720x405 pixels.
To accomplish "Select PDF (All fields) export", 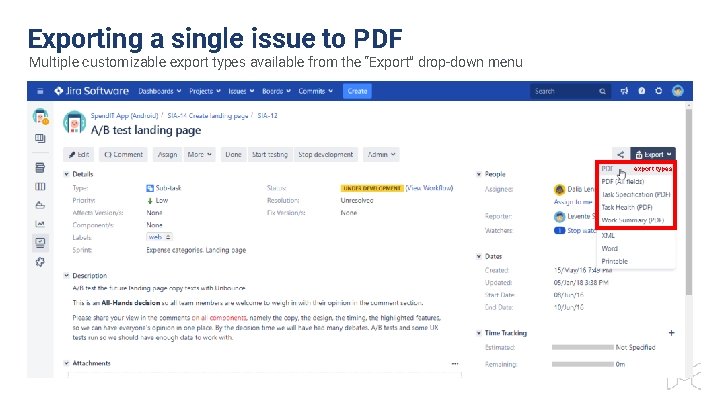I will (x=636, y=181).
